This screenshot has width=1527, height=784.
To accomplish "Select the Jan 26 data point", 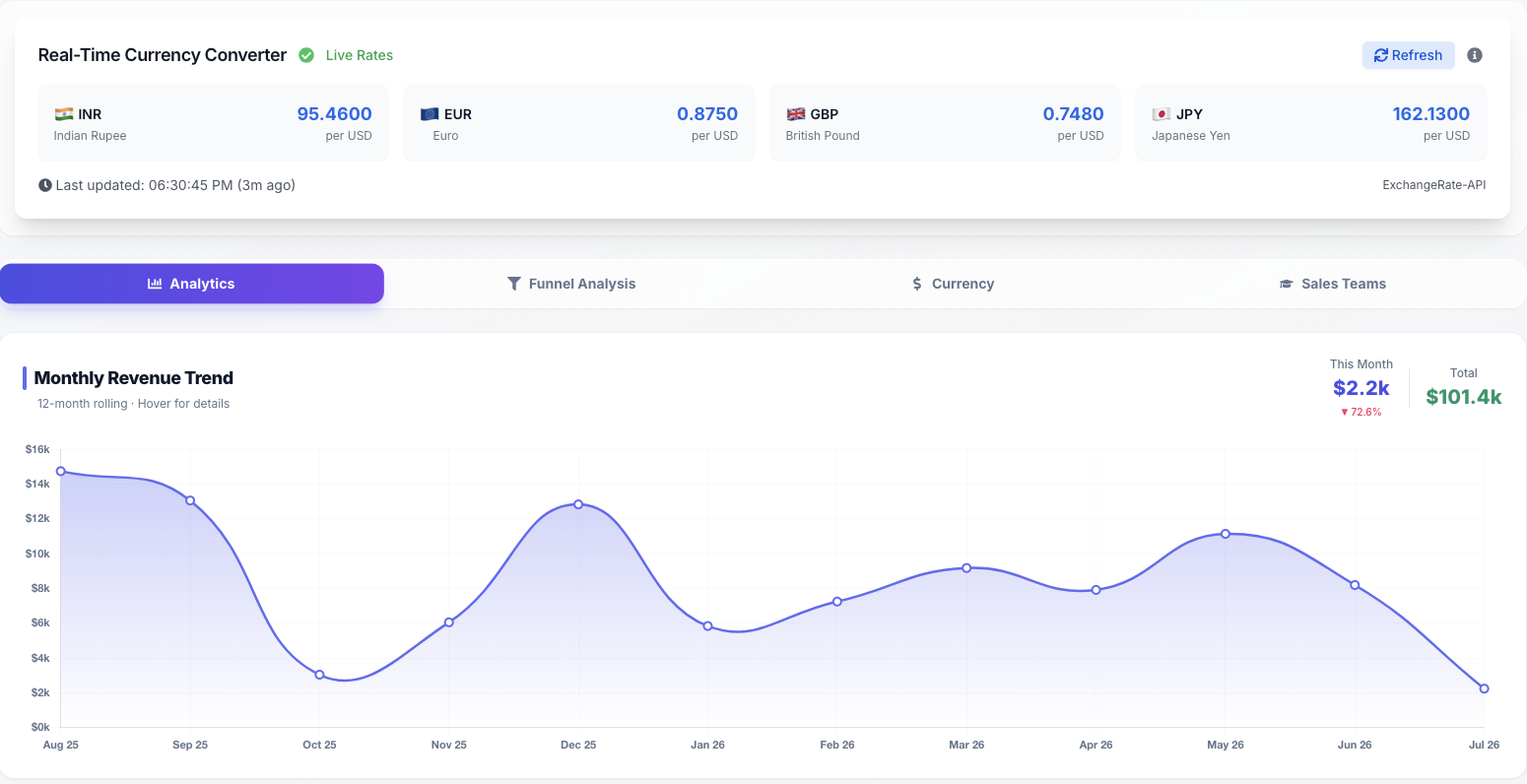I will click(x=707, y=626).
